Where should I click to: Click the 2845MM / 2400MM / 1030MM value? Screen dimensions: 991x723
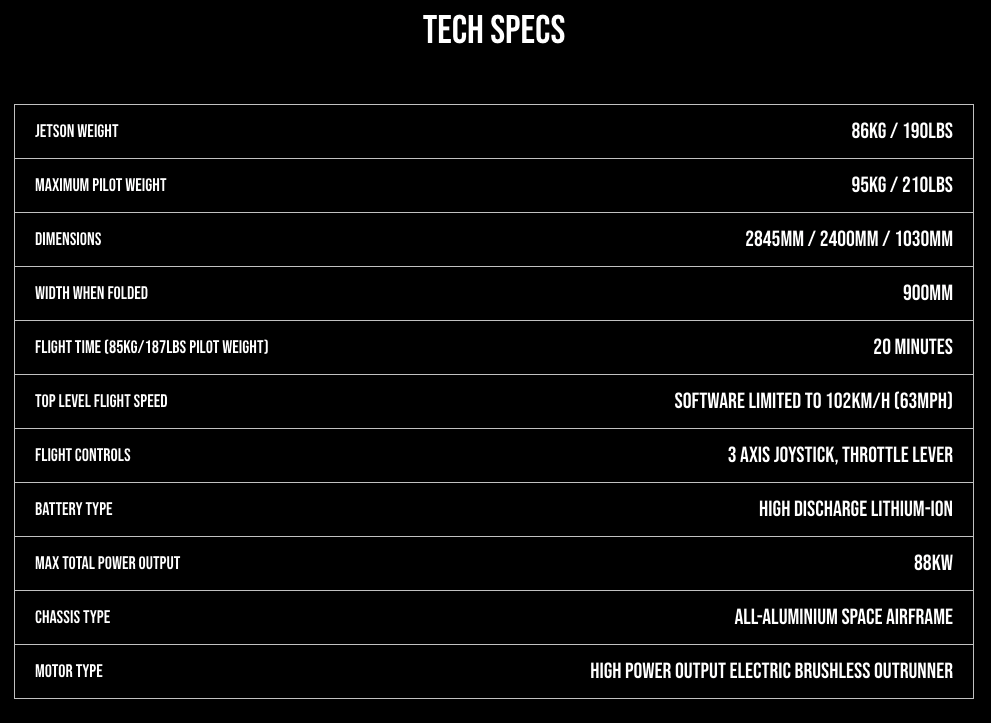point(849,239)
